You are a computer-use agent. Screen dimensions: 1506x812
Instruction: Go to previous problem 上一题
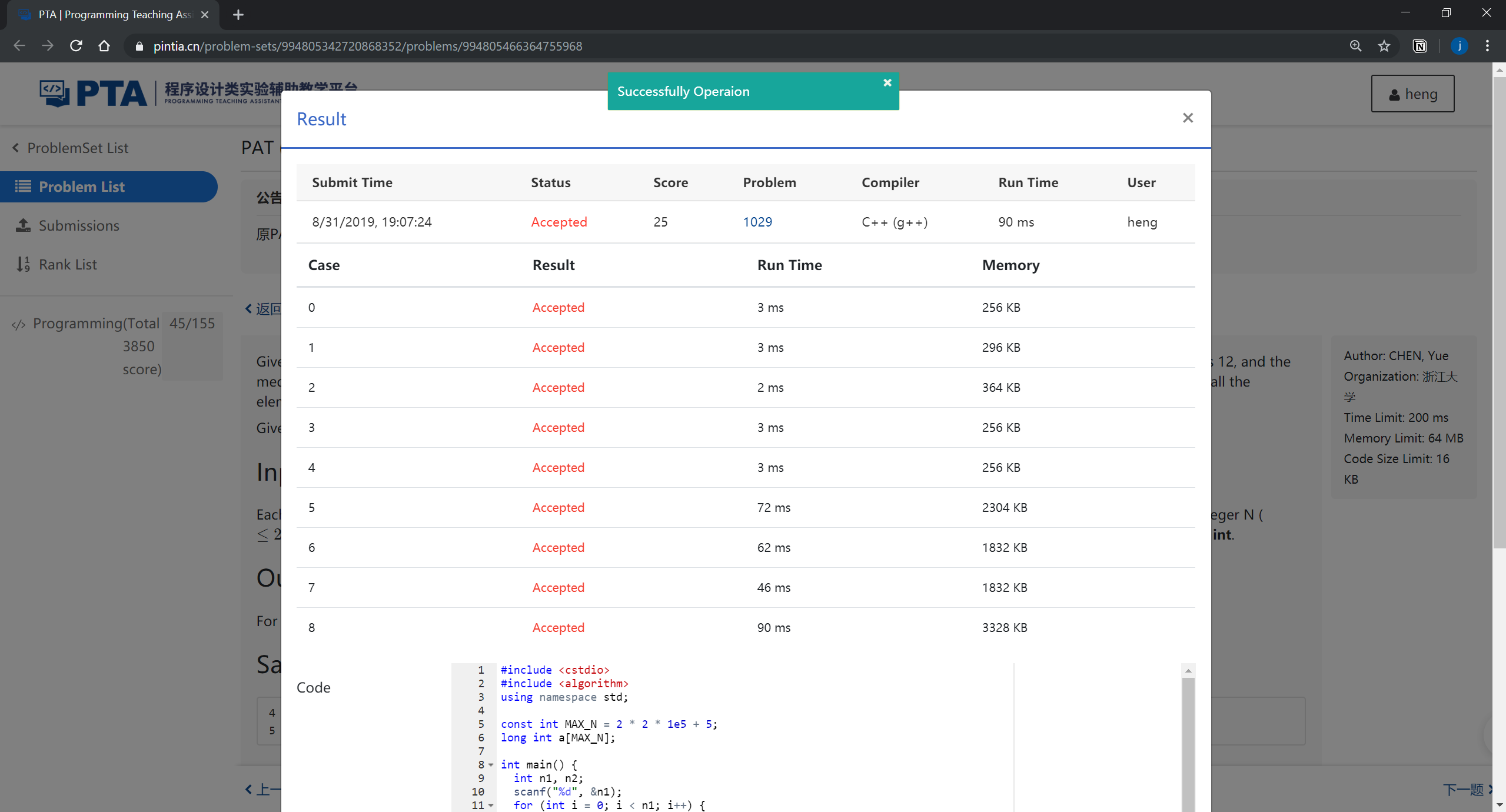tap(262, 789)
